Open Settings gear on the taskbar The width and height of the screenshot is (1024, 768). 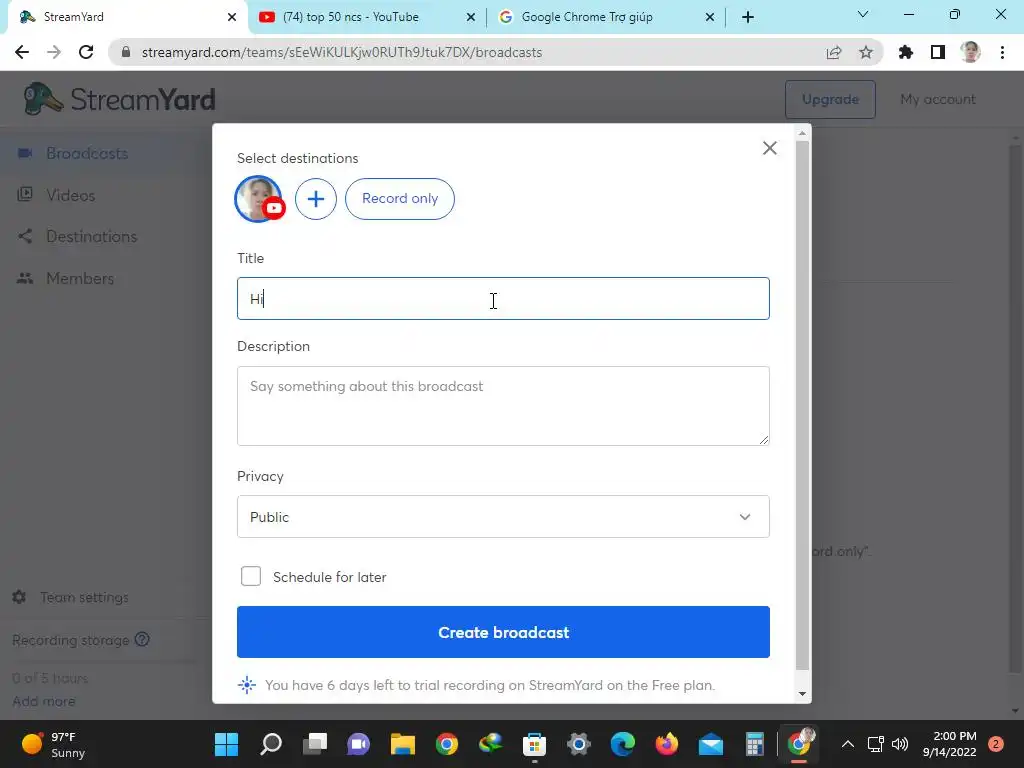point(579,744)
